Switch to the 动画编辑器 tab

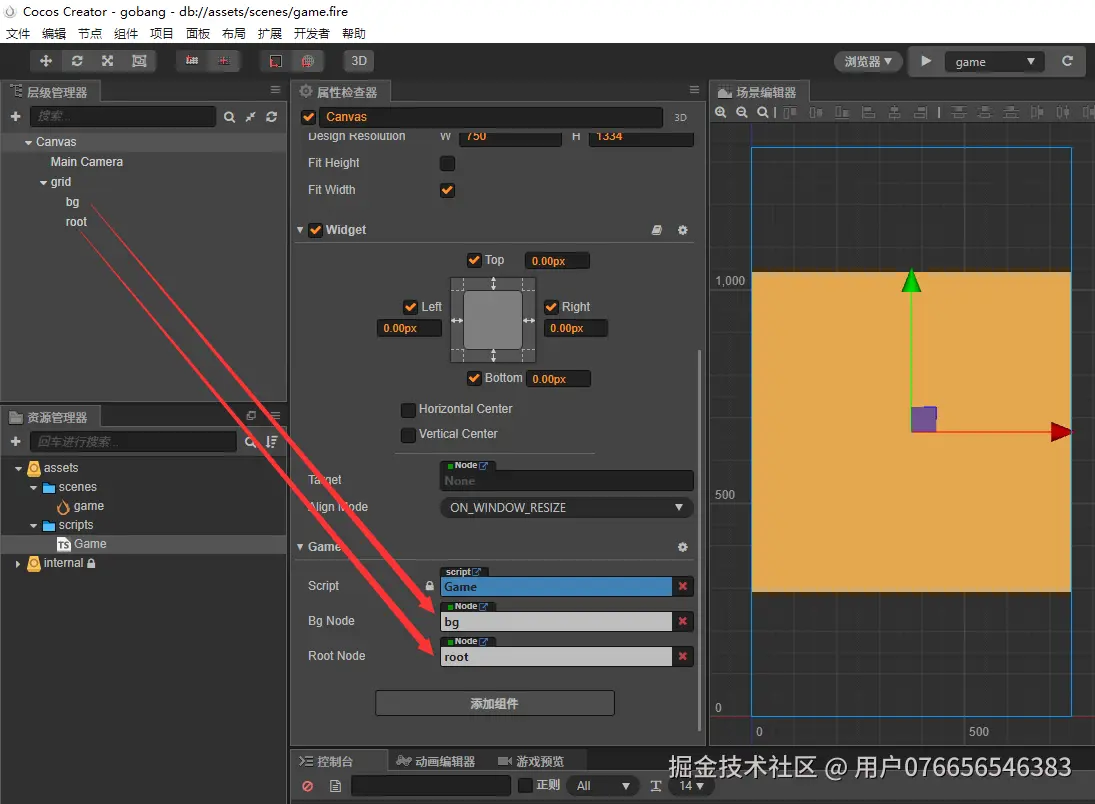tap(436, 761)
